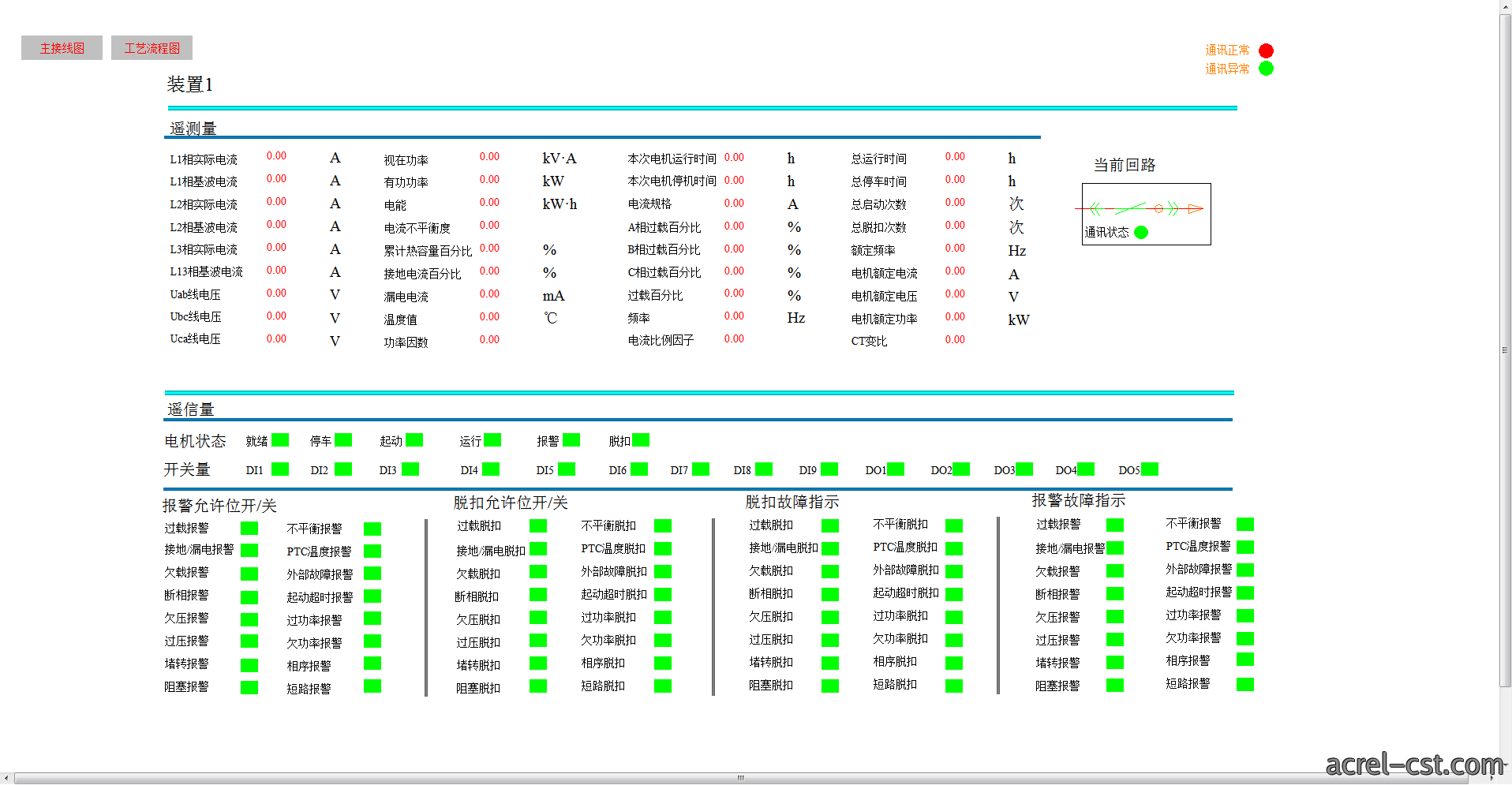Click the DO5 output indicator

(1150, 469)
